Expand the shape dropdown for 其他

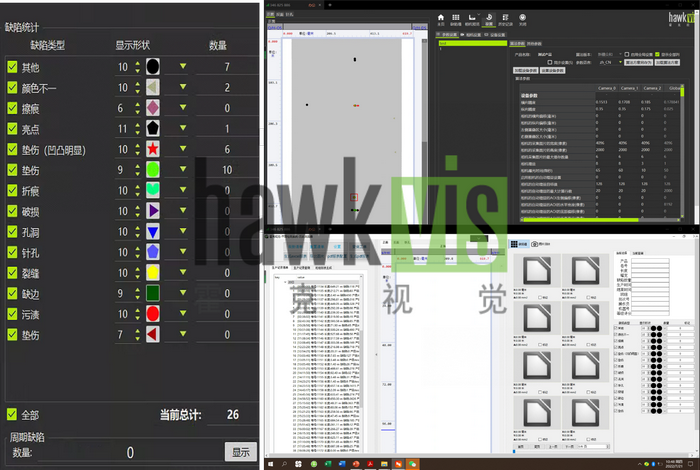click(183, 66)
